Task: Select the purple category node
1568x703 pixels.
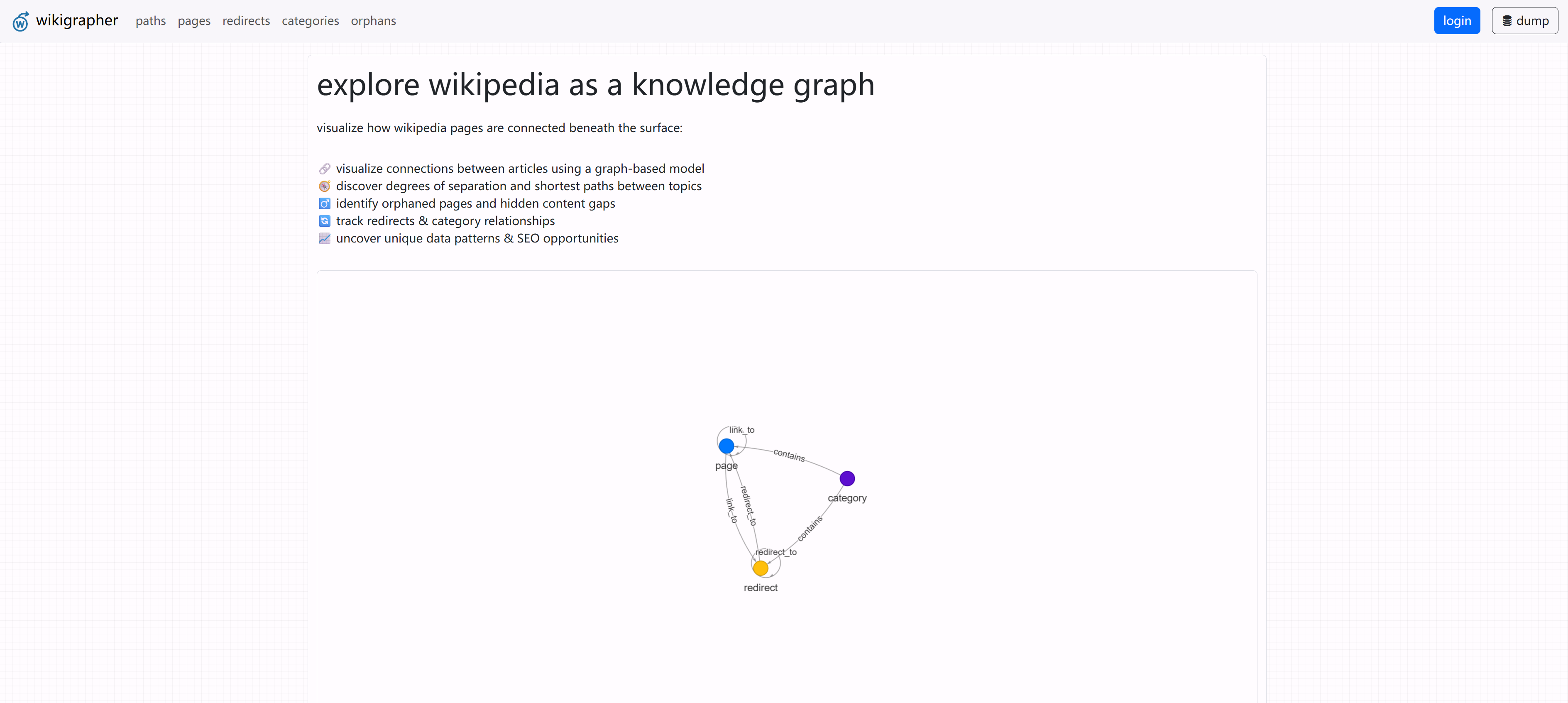Action: click(847, 478)
